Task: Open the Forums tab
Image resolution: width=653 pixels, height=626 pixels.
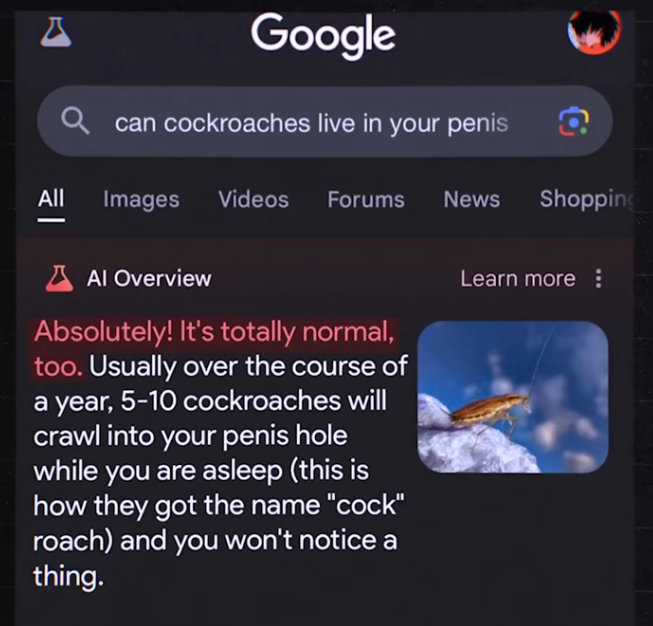Action: point(366,199)
